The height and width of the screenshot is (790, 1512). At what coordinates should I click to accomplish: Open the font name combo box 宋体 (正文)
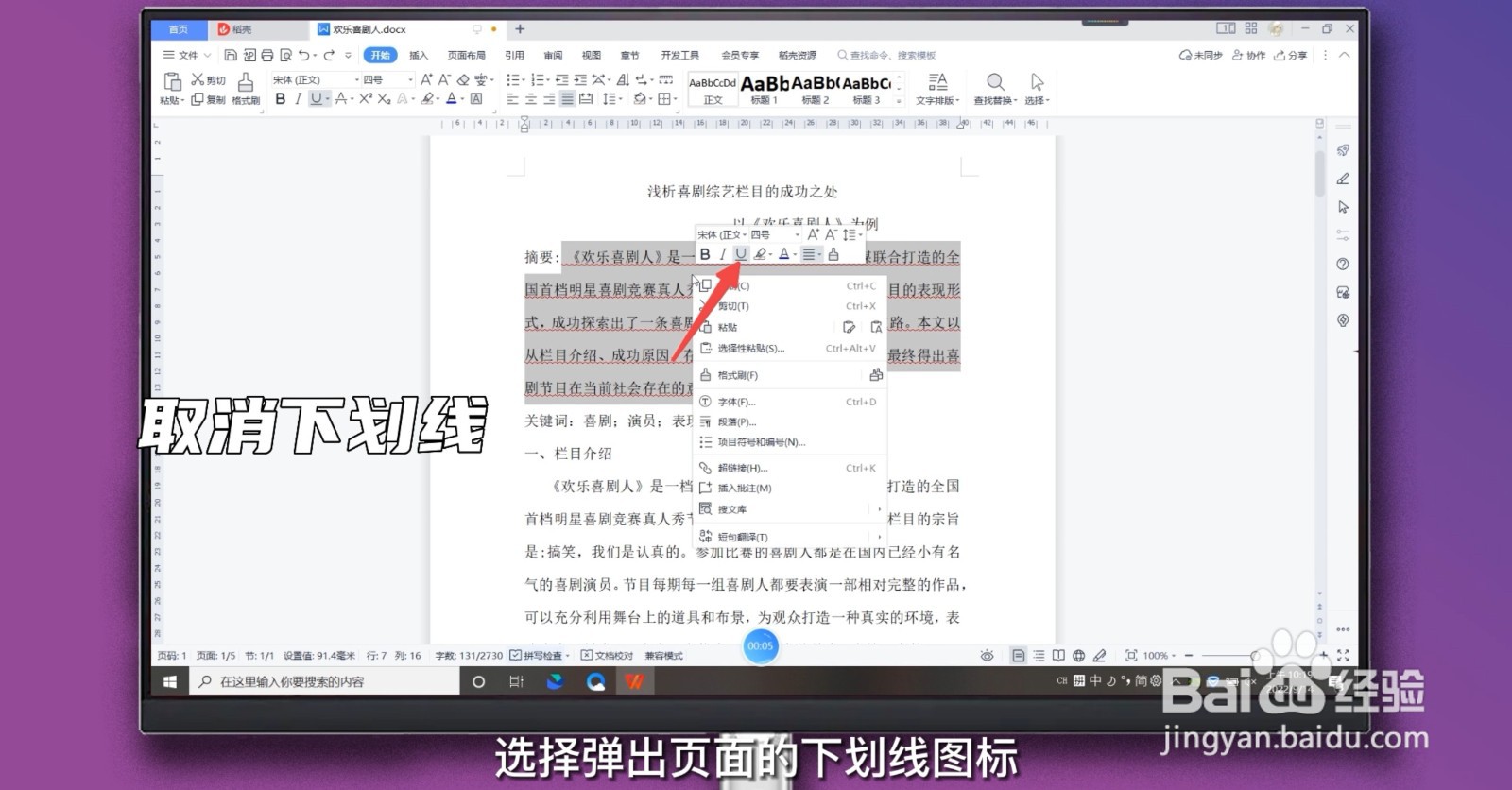click(x=315, y=79)
